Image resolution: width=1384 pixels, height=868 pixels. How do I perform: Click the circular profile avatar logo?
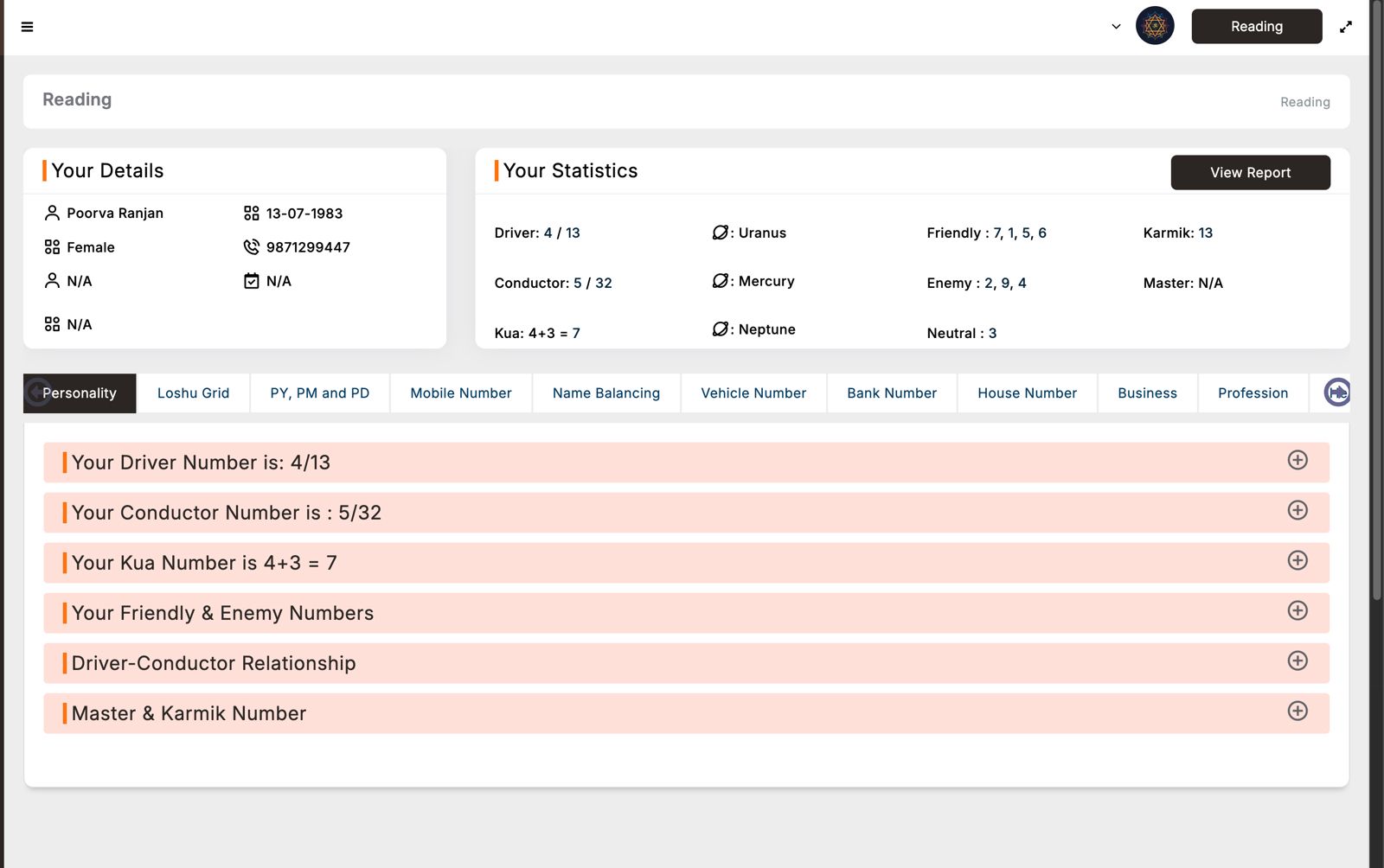(x=1154, y=27)
